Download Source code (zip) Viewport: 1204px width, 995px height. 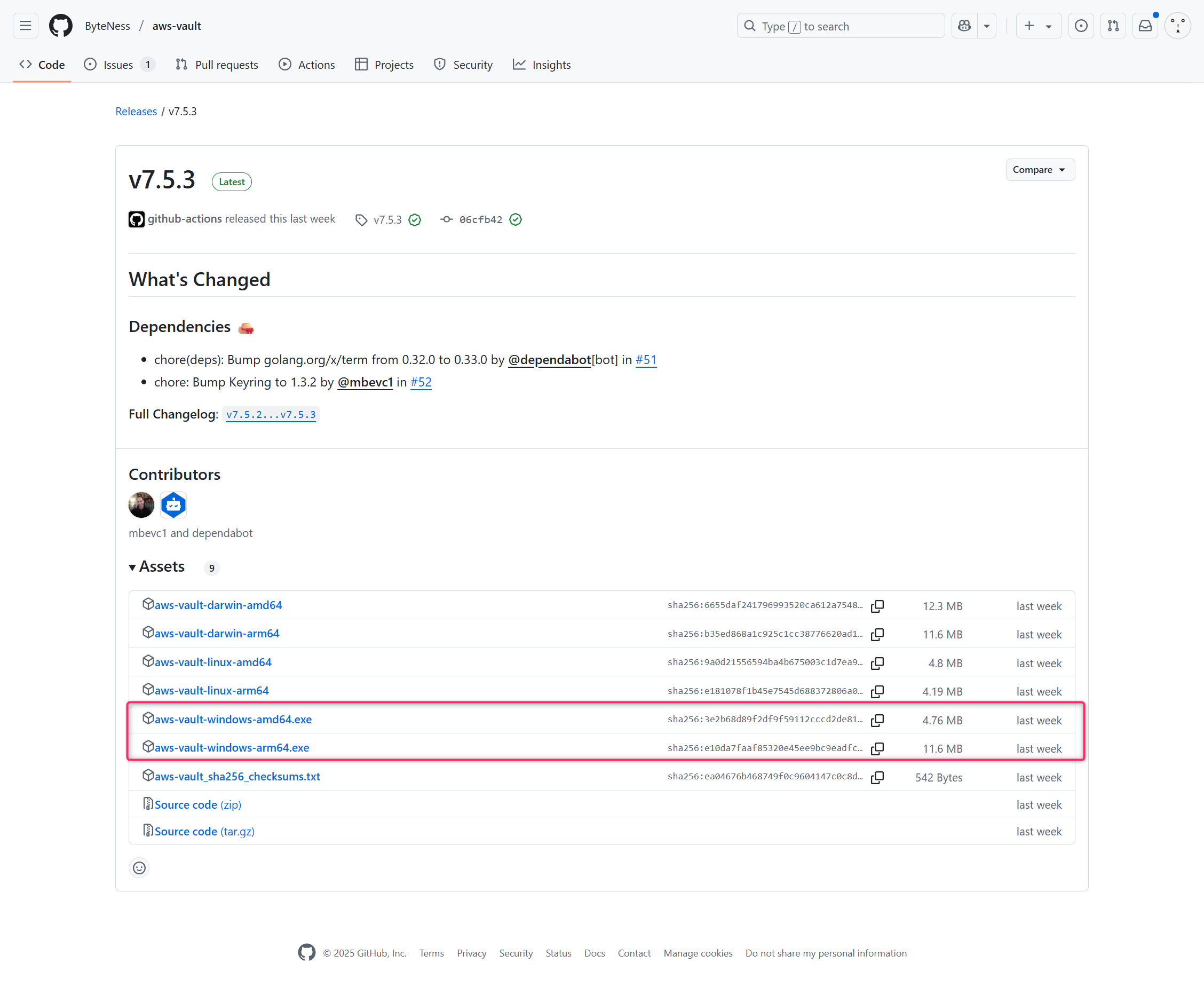pos(197,804)
